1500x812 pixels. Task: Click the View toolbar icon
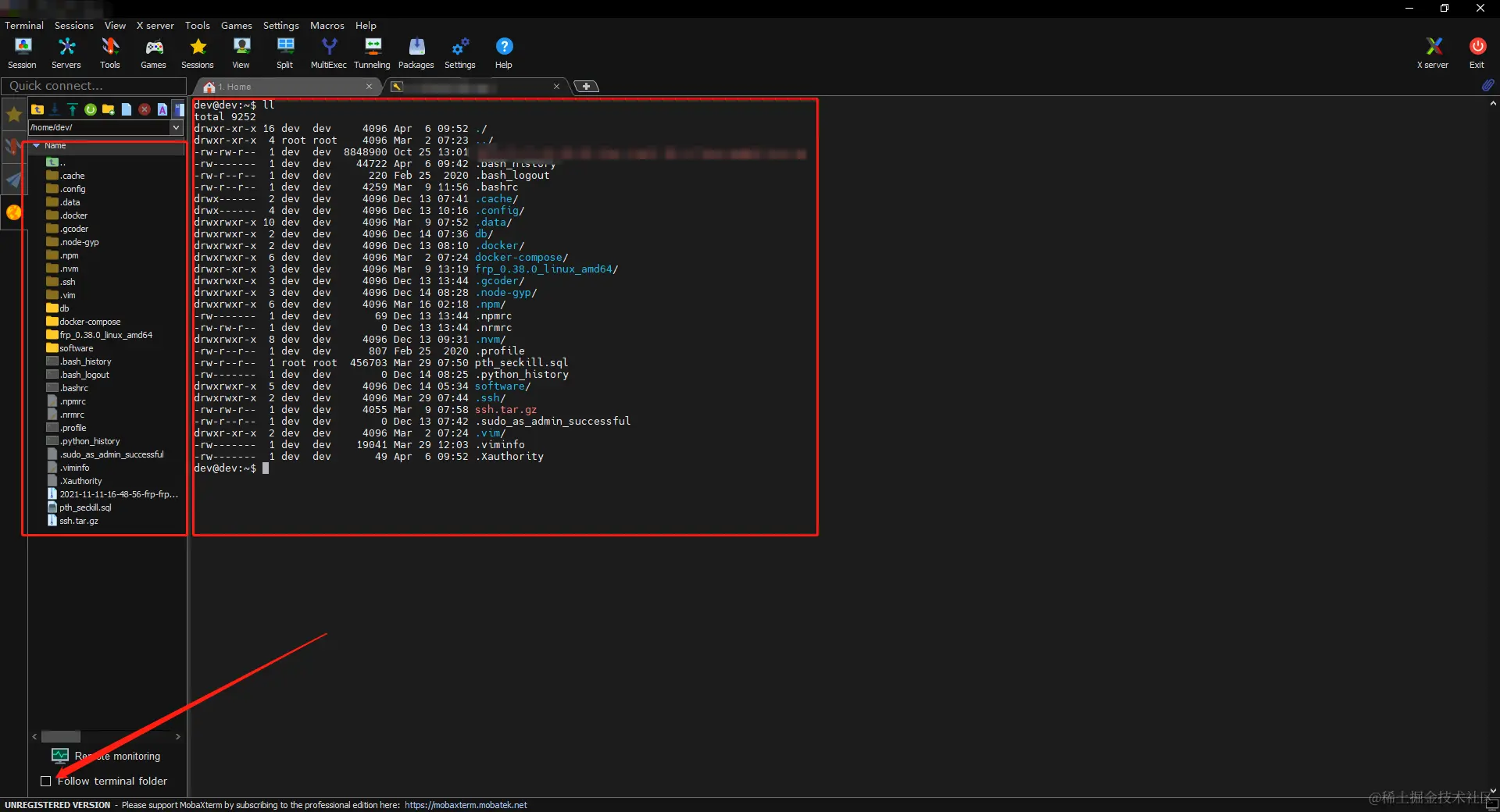click(241, 53)
